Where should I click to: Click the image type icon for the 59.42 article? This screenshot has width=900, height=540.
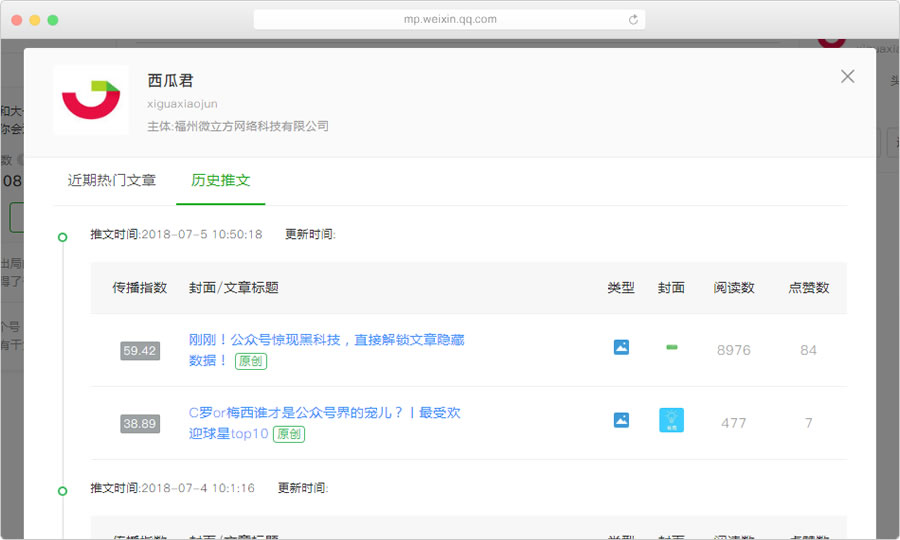[621, 348]
